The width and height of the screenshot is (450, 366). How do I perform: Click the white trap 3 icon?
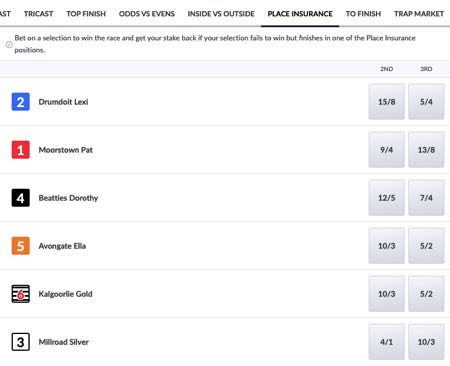pyautogui.click(x=21, y=342)
